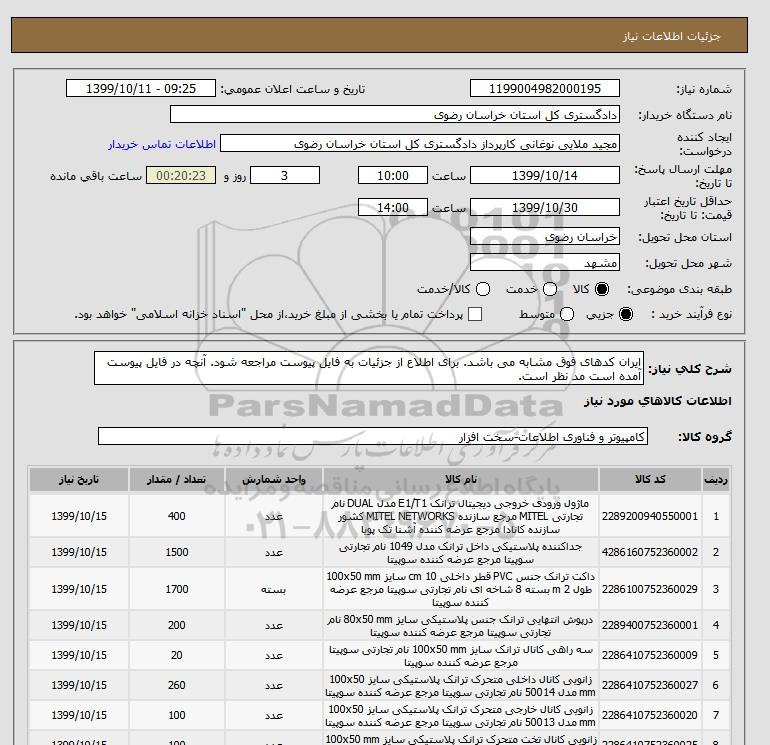
Task: Click the announcement date field 1399/10/11 - 09:25
Action: [x=141, y=88]
